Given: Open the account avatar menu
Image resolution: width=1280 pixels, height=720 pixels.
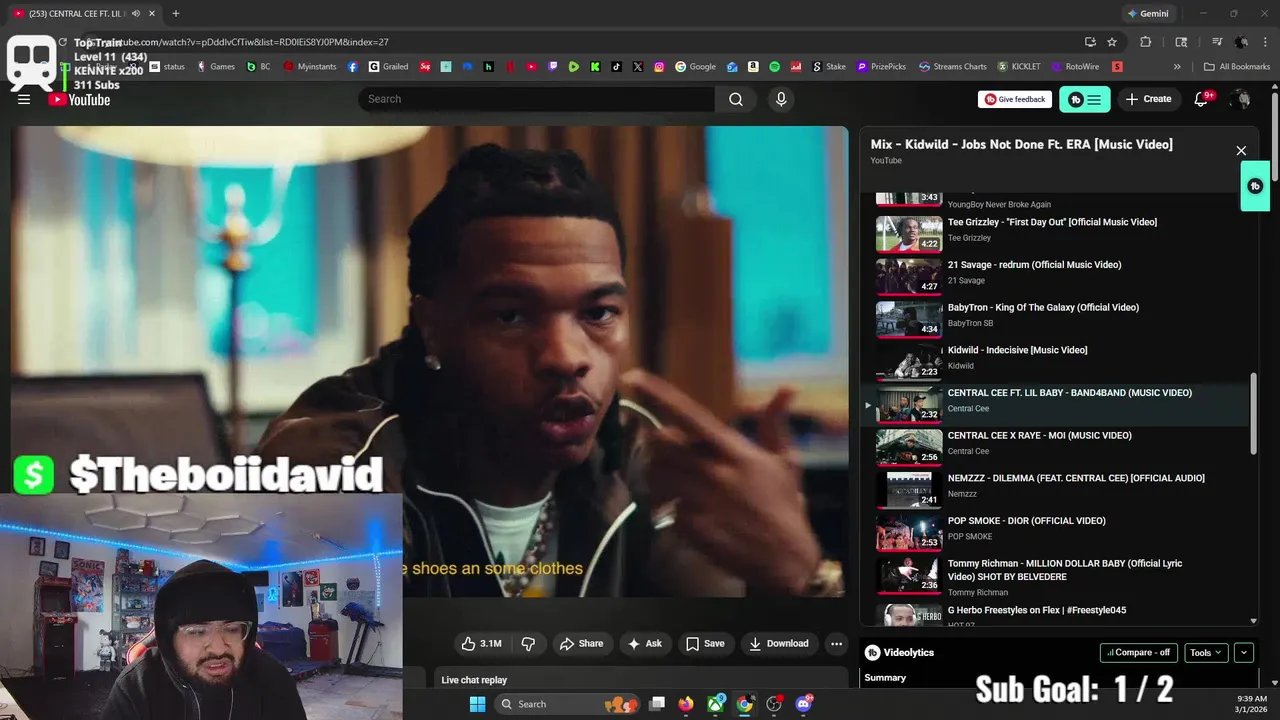Looking at the screenshot, I should [x=1240, y=99].
